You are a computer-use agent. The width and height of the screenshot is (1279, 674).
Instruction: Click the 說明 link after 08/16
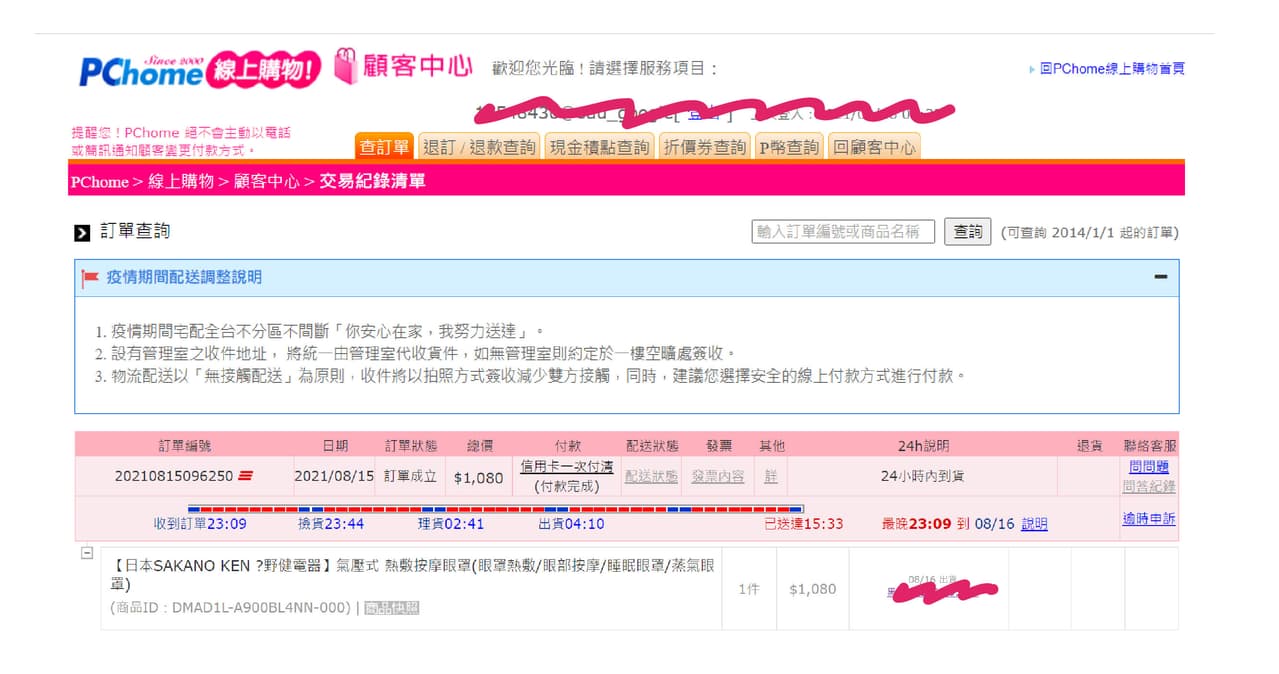pyautogui.click(x=1034, y=524)
